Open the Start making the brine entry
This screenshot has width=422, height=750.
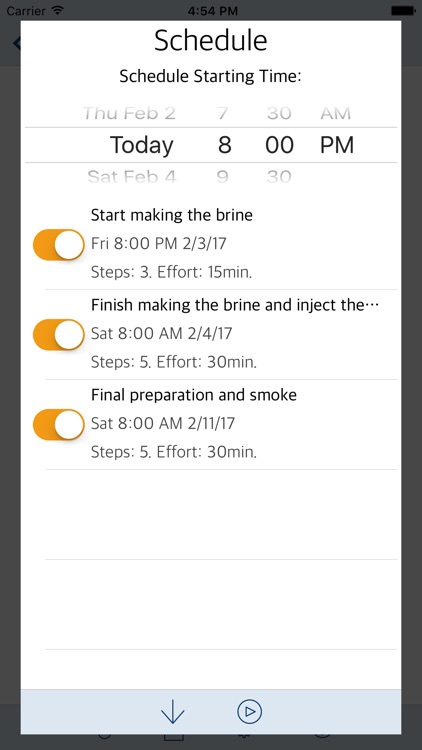[221, 244]
